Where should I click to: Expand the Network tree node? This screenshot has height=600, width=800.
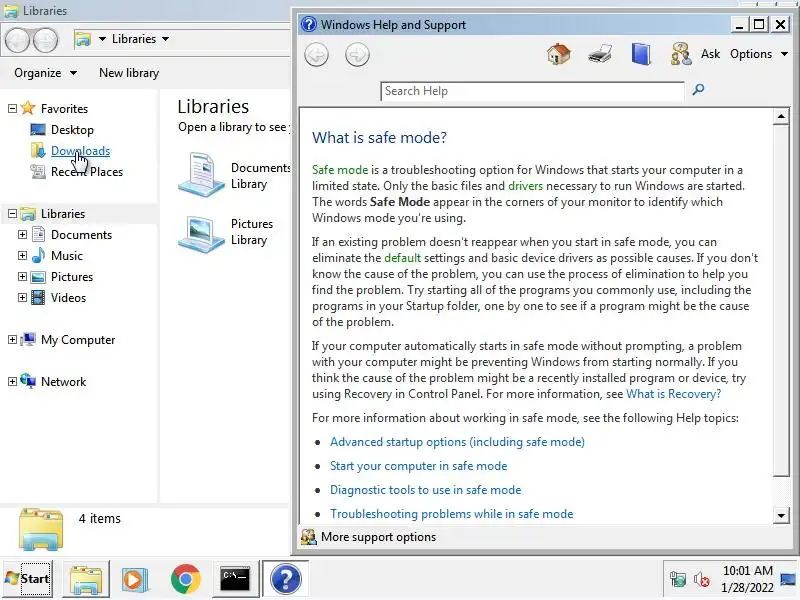(12, 381)
